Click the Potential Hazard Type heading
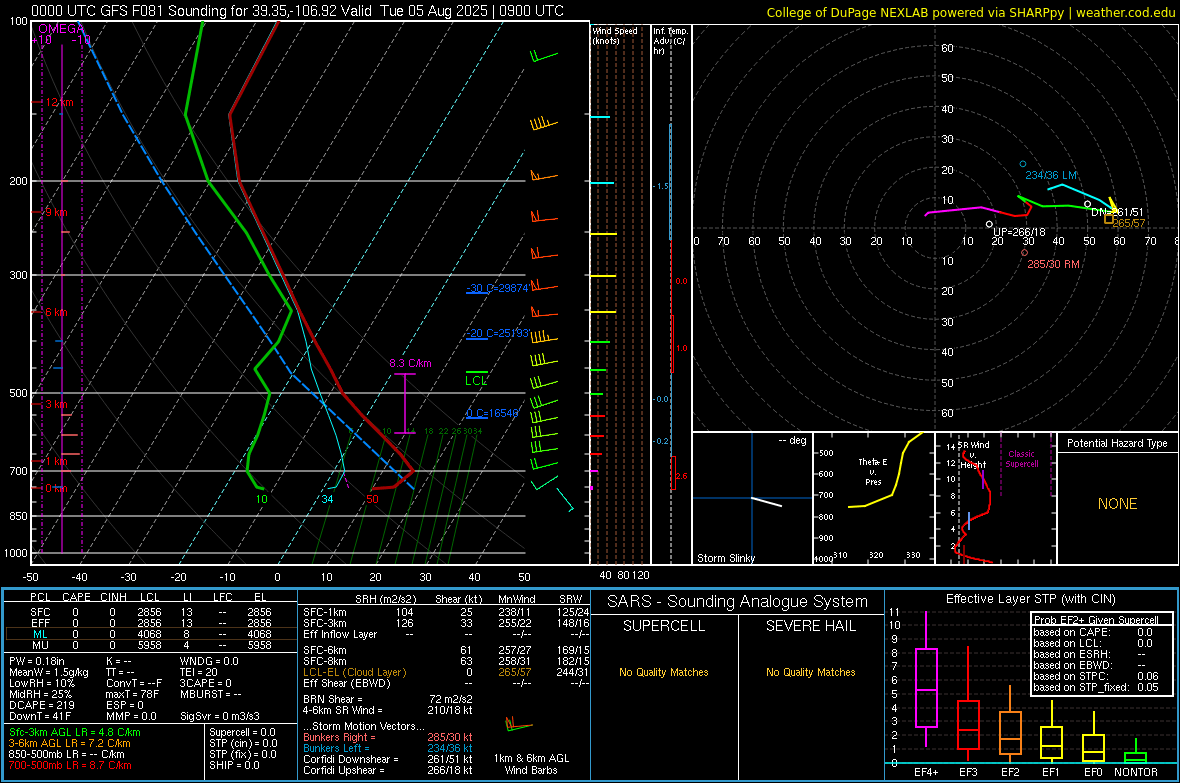 click(x=1117, y=443)
